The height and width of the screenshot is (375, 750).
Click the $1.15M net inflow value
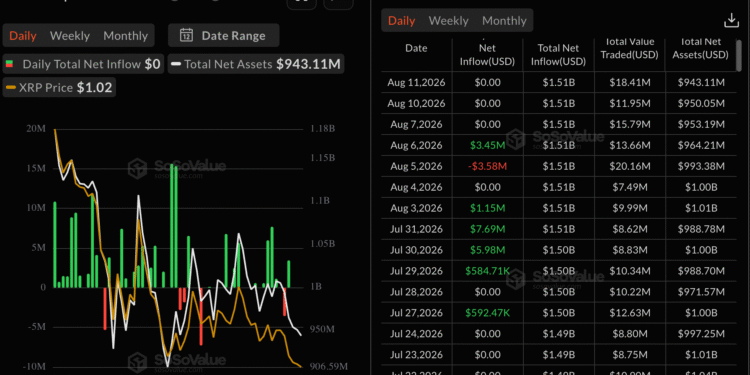point(487,209)
